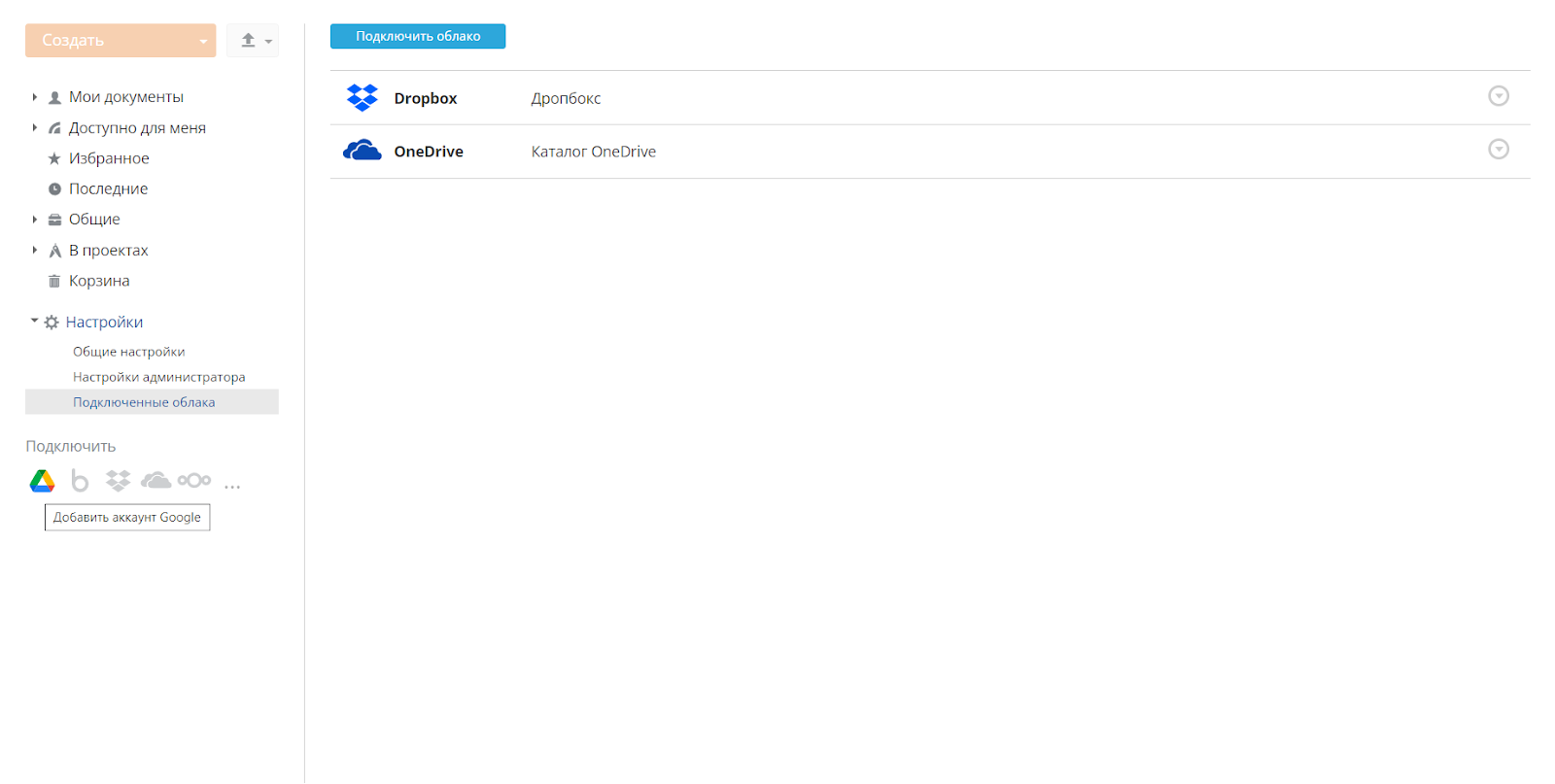Image resolution: width=1555 pixels, height=784 pixels.
Task: Expand the Доступно для меня tree node
Action: point(34,127)
